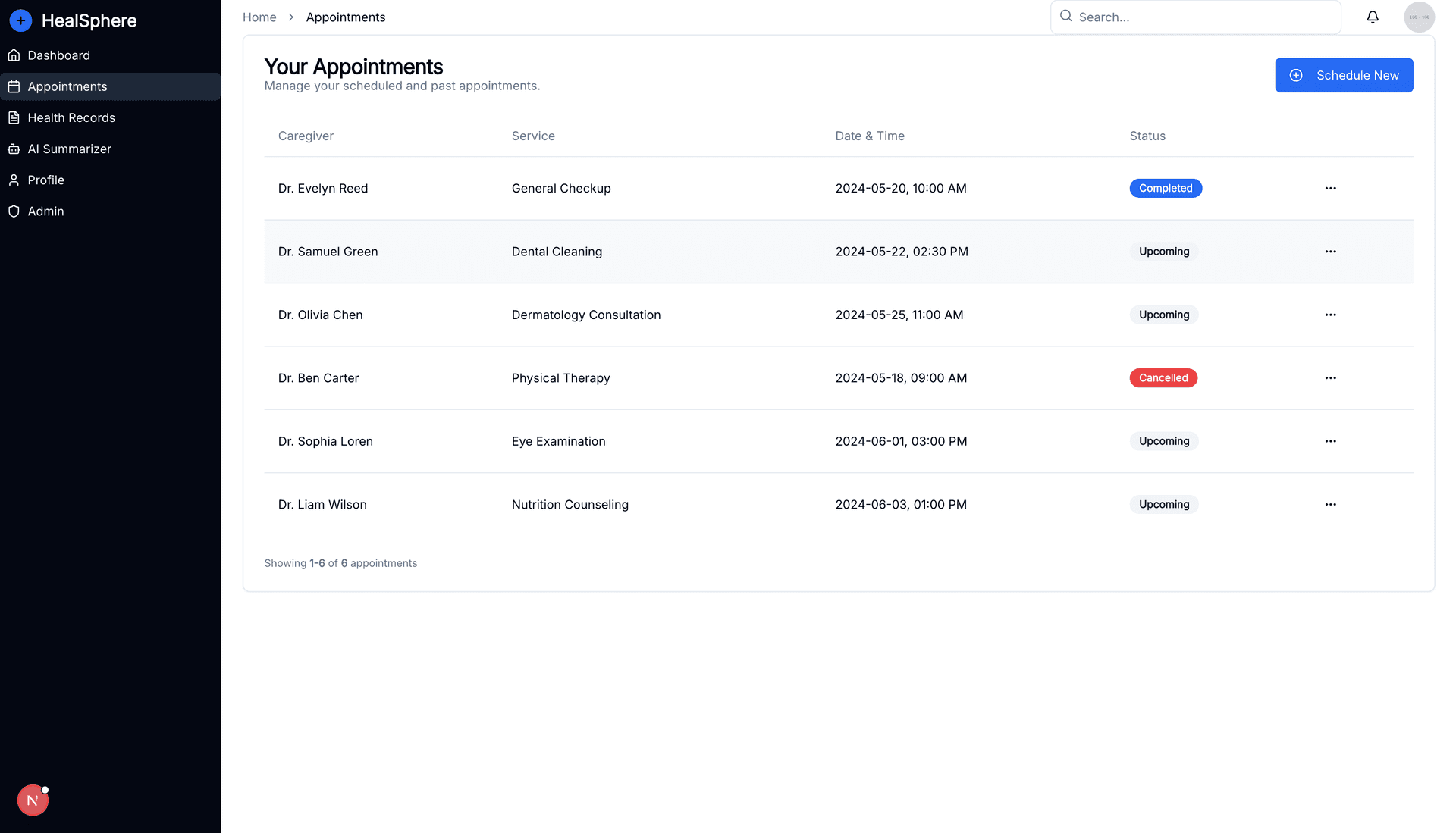1456x833 pixels.
Task: Click the AI Summarizer robot icon
Action: pos(14,149)
